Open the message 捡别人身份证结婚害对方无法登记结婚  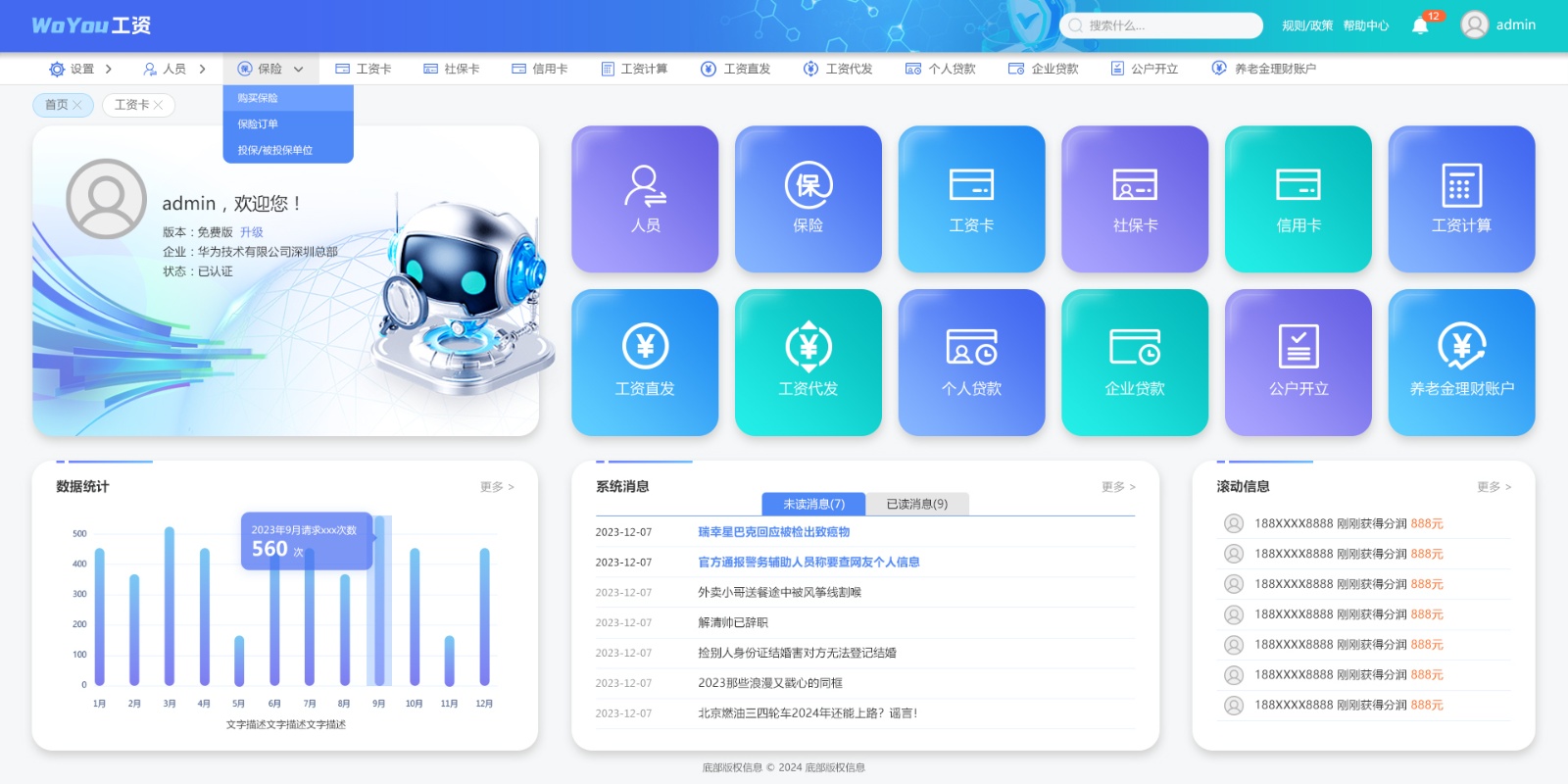pos(797,653)
